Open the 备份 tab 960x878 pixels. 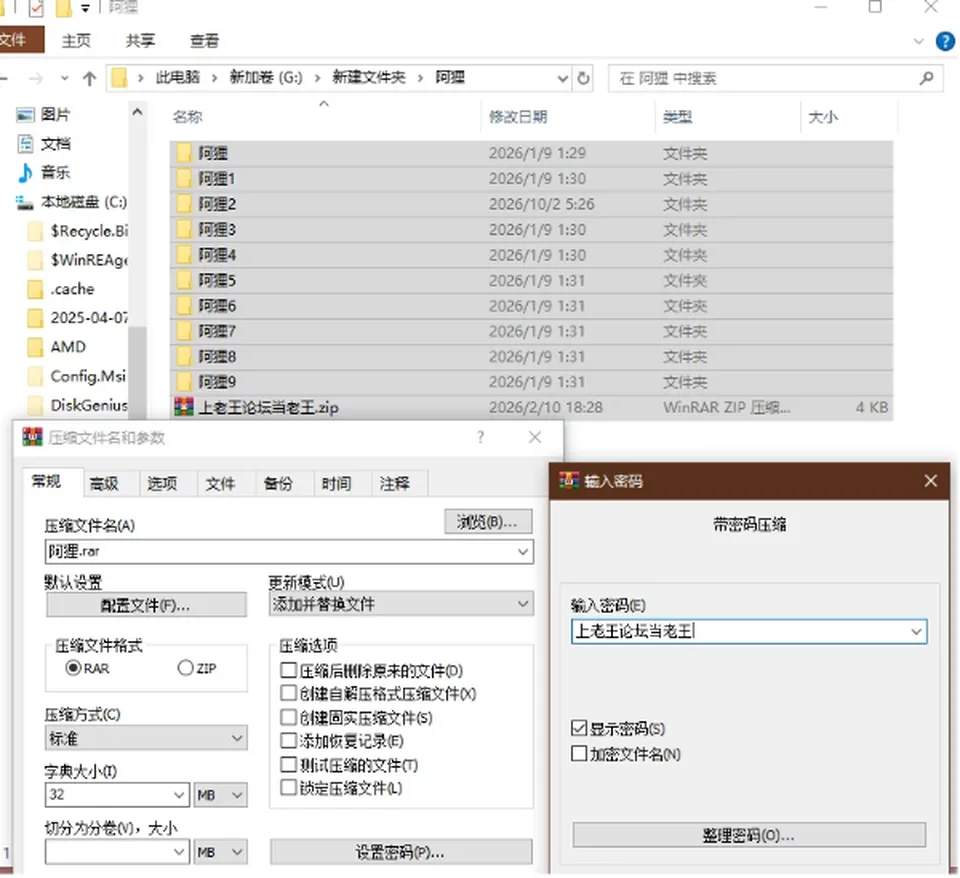tap(278, 484)
